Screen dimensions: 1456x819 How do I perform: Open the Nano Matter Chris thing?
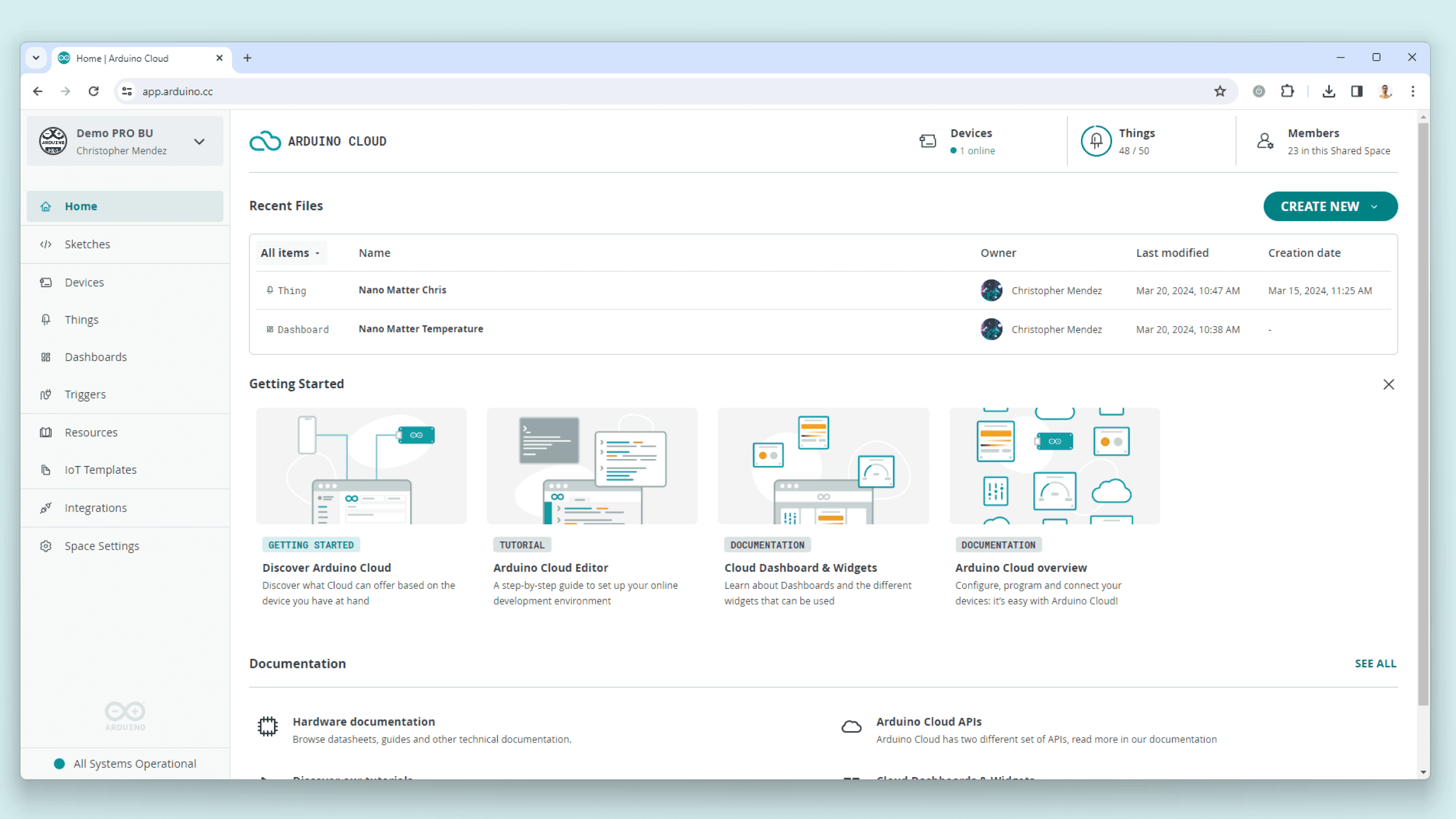pyautogui.click(x=402, y=290)
